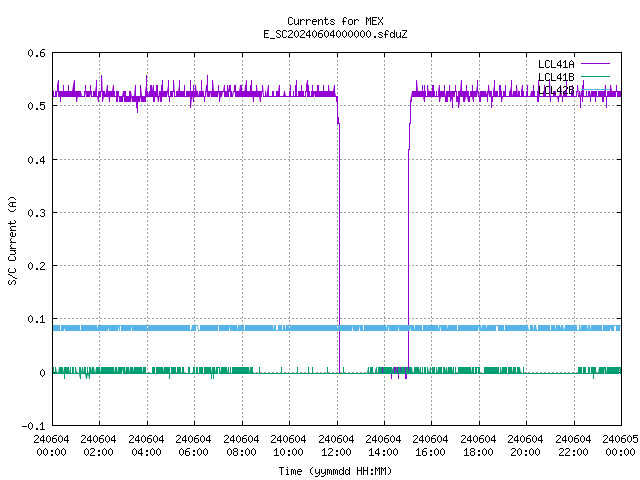Click the 08:00 x-axis tick label

[241, 452]
